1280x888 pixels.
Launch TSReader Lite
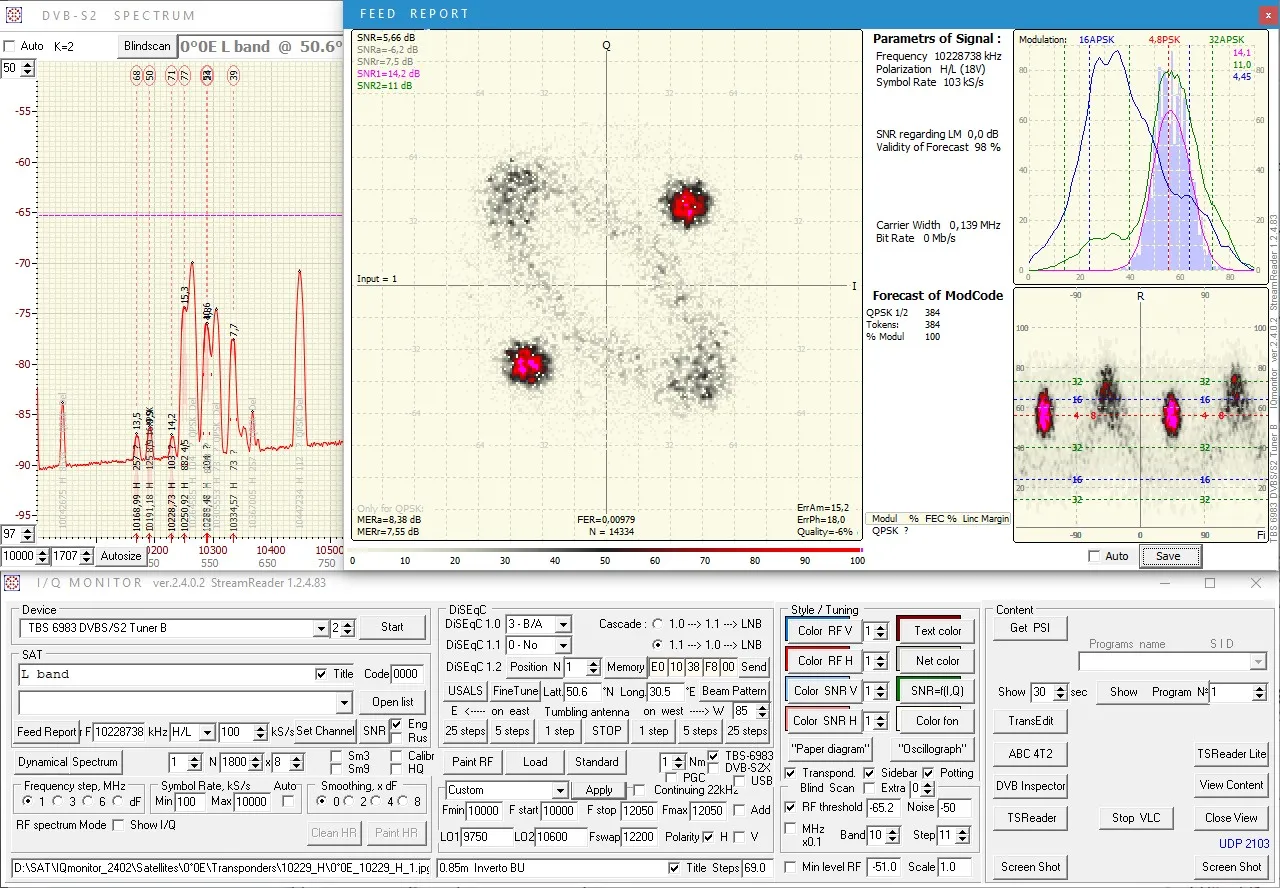(x=1231, y=754)
